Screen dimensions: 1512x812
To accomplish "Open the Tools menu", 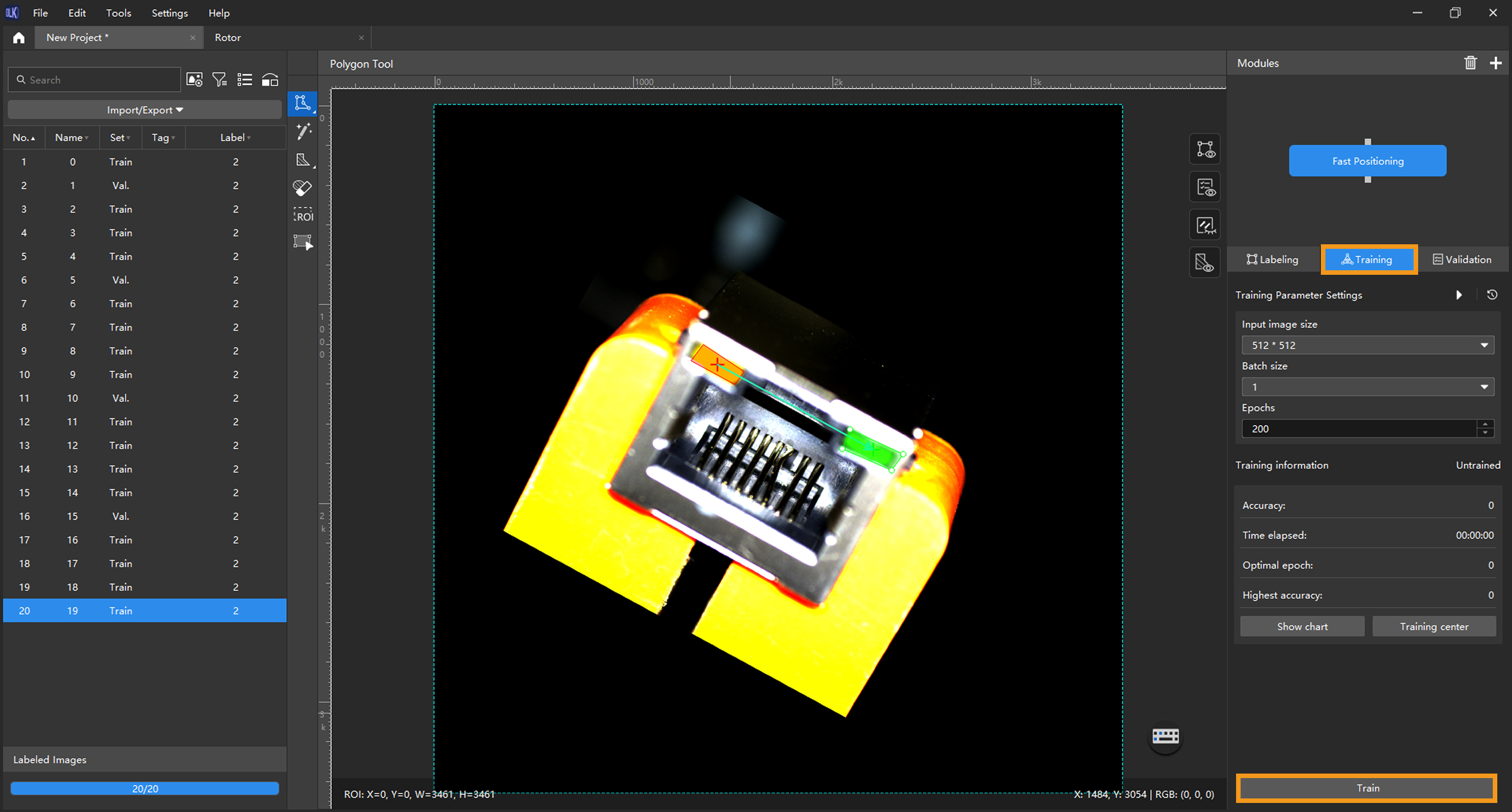I will point(118,13).
